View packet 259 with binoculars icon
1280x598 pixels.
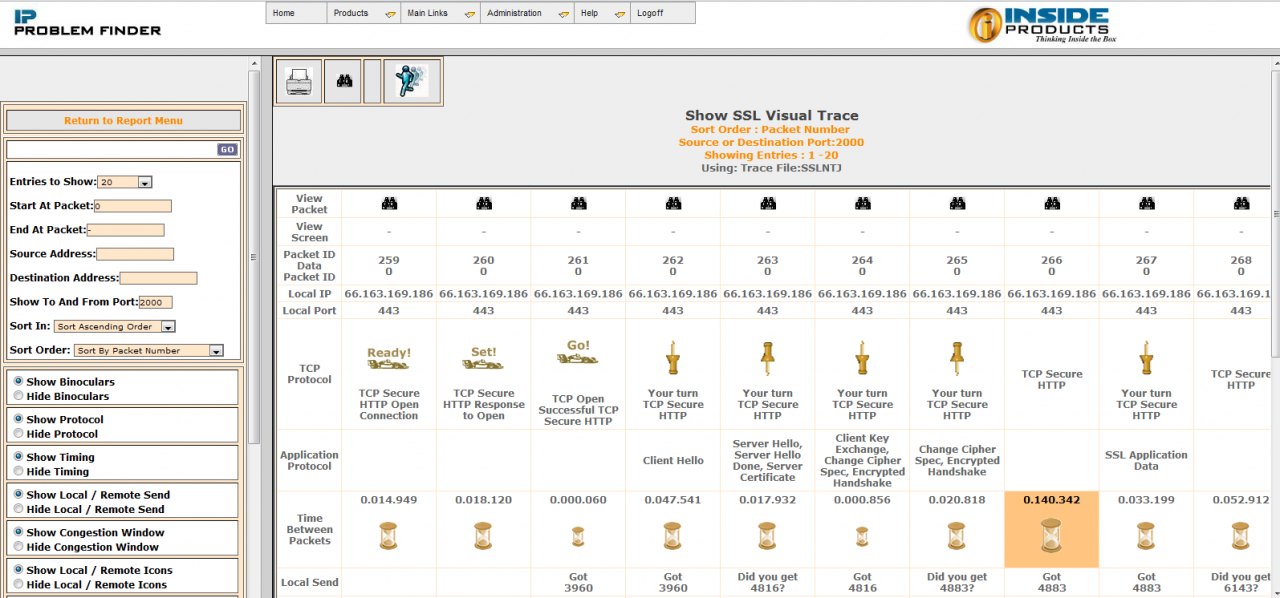pyautogui.click(x=389, y=204)
